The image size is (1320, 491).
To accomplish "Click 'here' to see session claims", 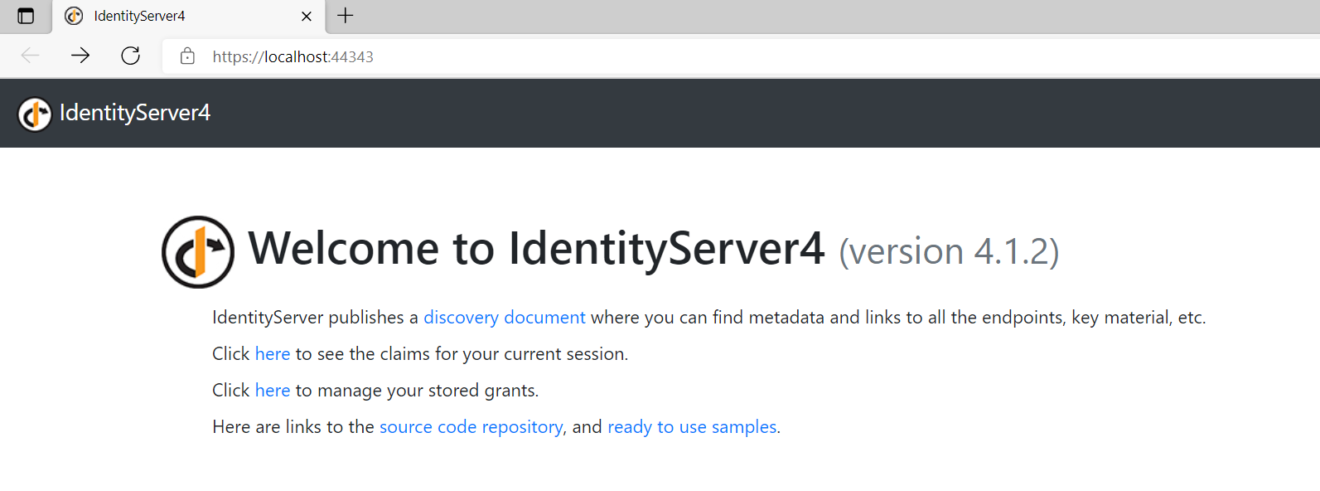I will click(x=272, y=354).
